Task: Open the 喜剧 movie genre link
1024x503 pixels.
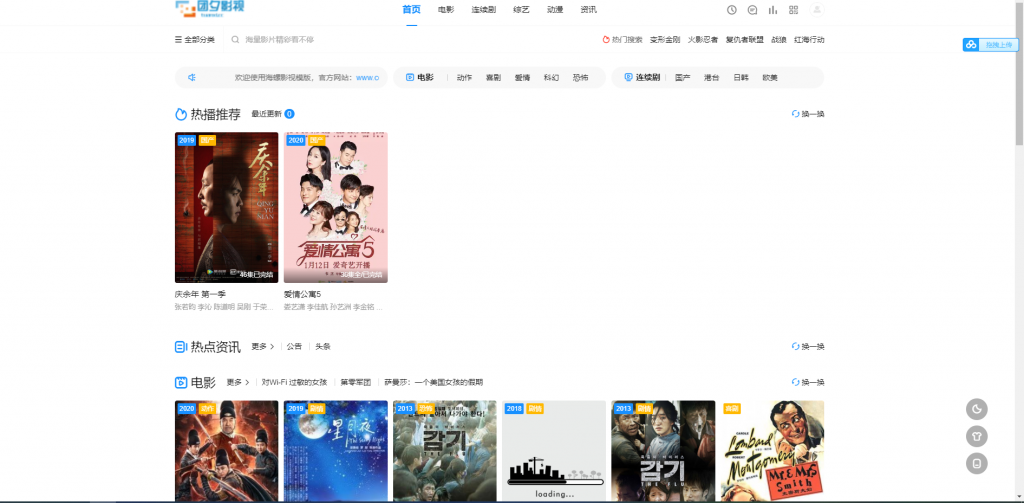Action: click(x=493, y=78)
